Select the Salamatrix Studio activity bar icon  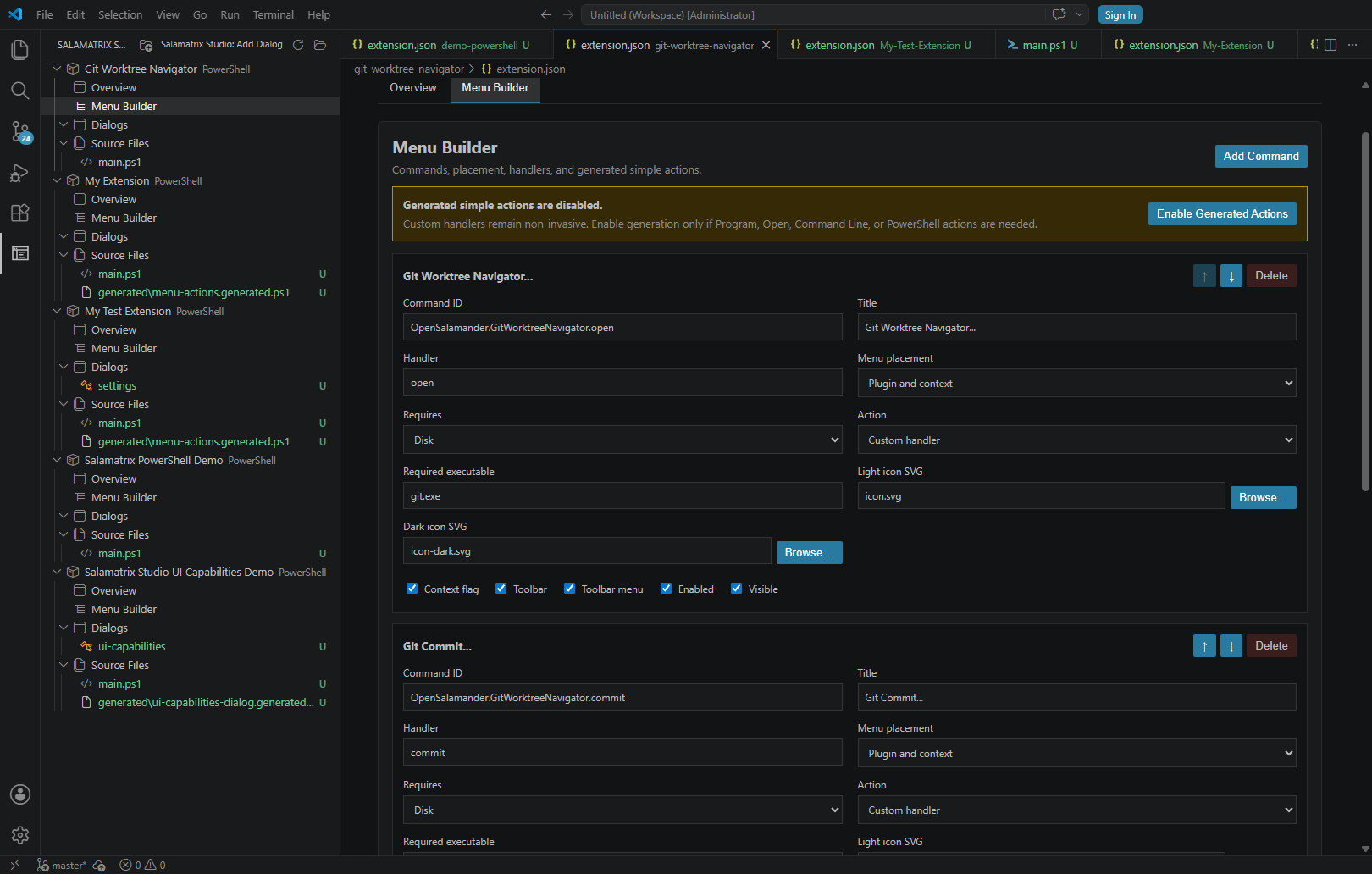point(20,253)
